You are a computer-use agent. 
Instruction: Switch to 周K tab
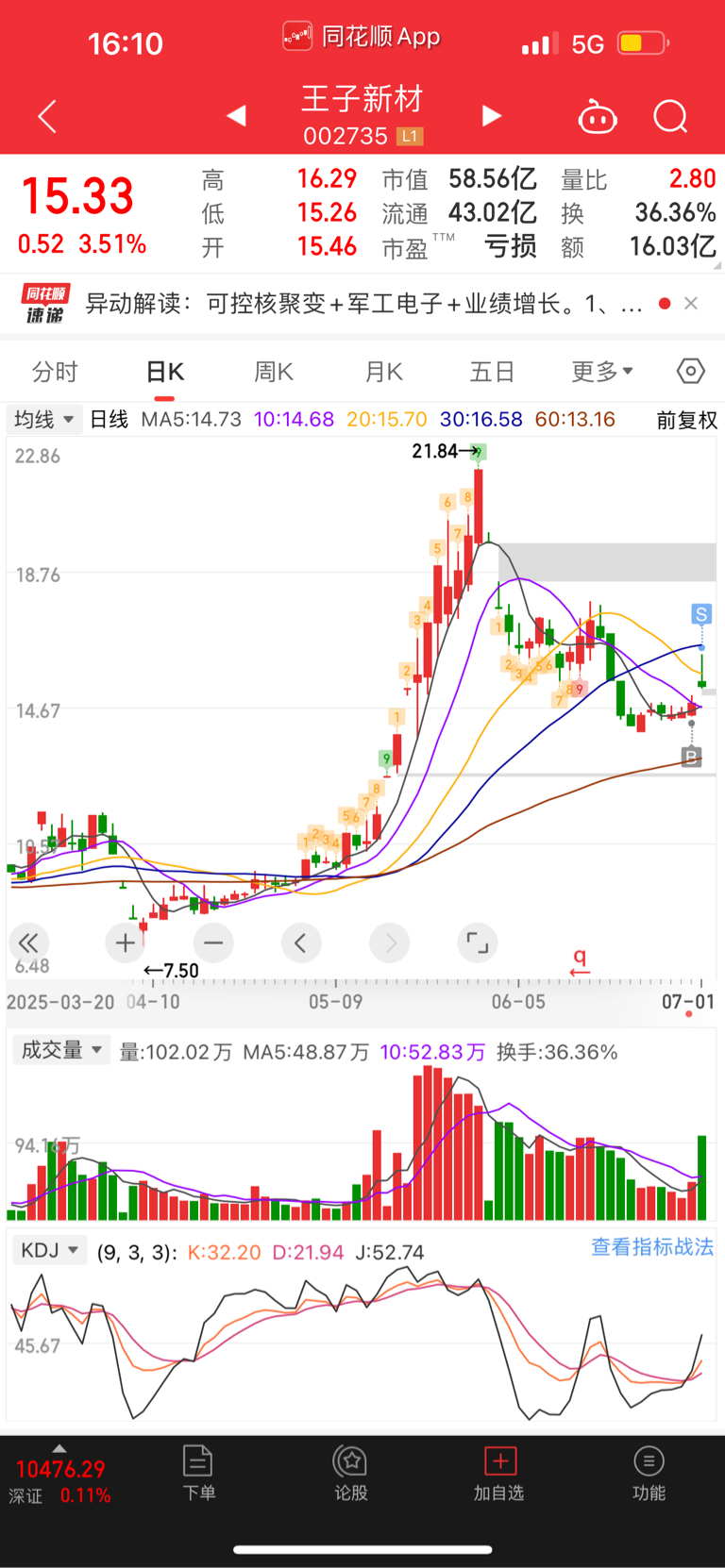pyautogui.click(x=274, y=372)
